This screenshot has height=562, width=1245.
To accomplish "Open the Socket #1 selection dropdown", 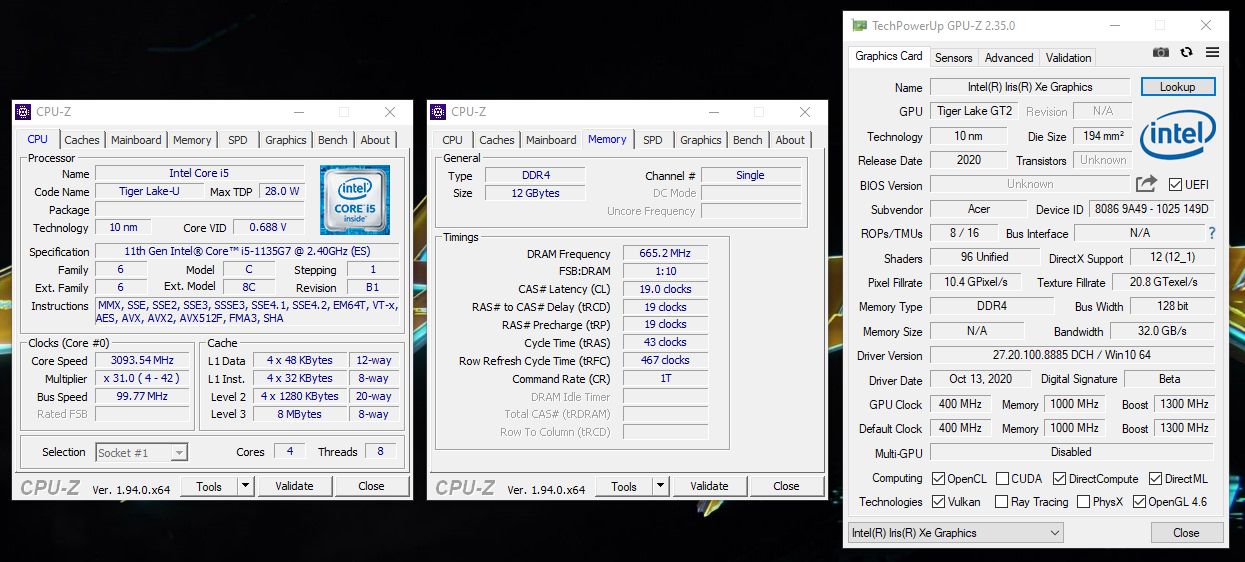I will tap(141, 452).
